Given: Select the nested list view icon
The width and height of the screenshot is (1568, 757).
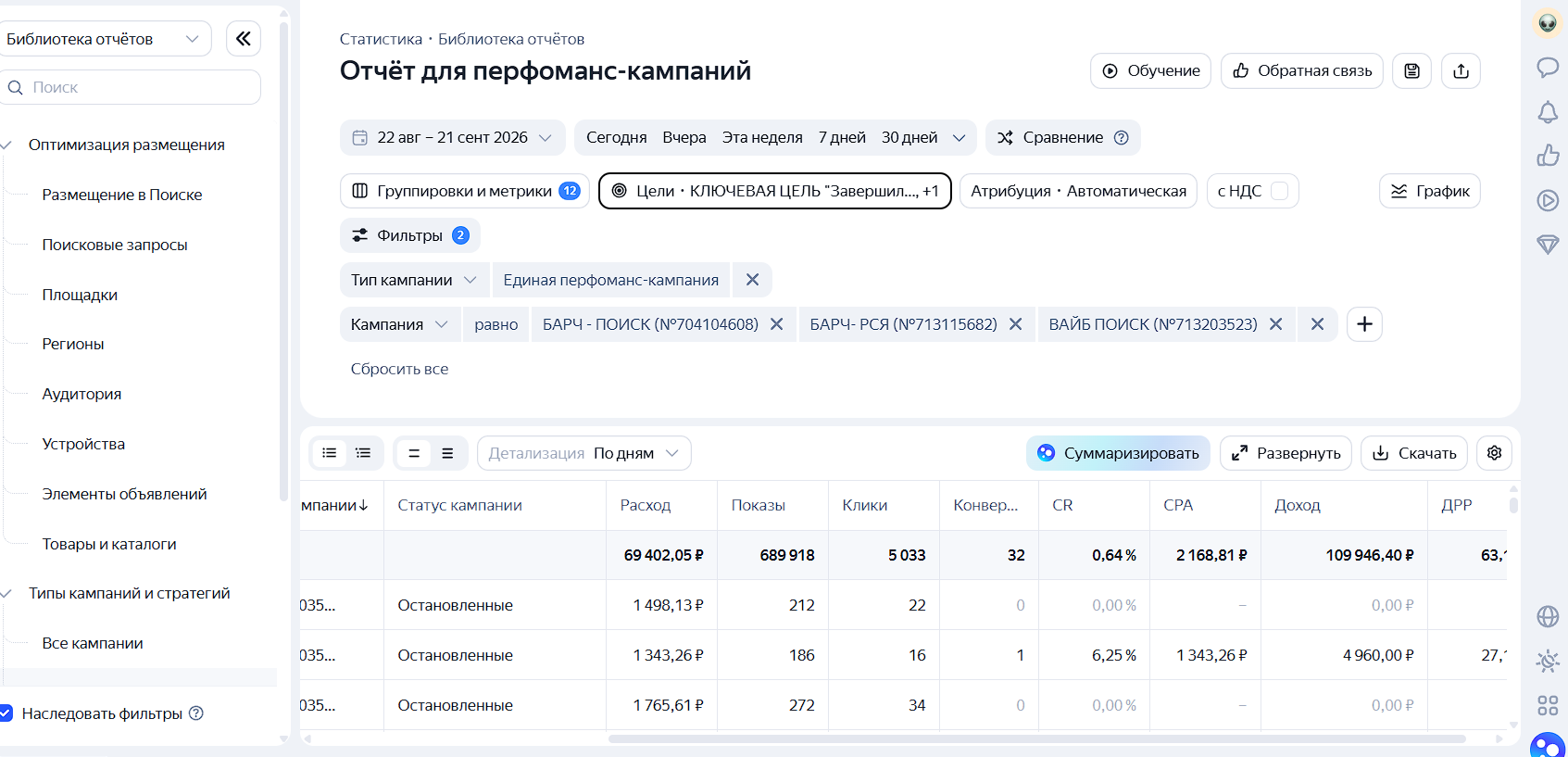Looking at the screenshot, I should (363, 453).
